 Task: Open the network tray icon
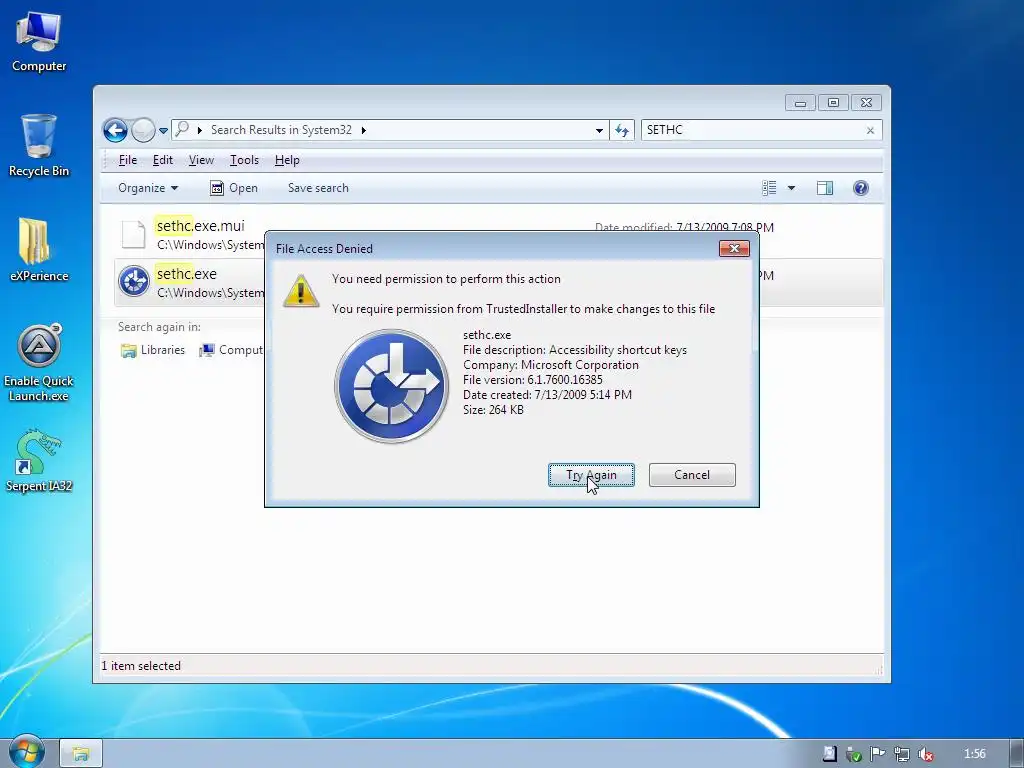point(901,754)
